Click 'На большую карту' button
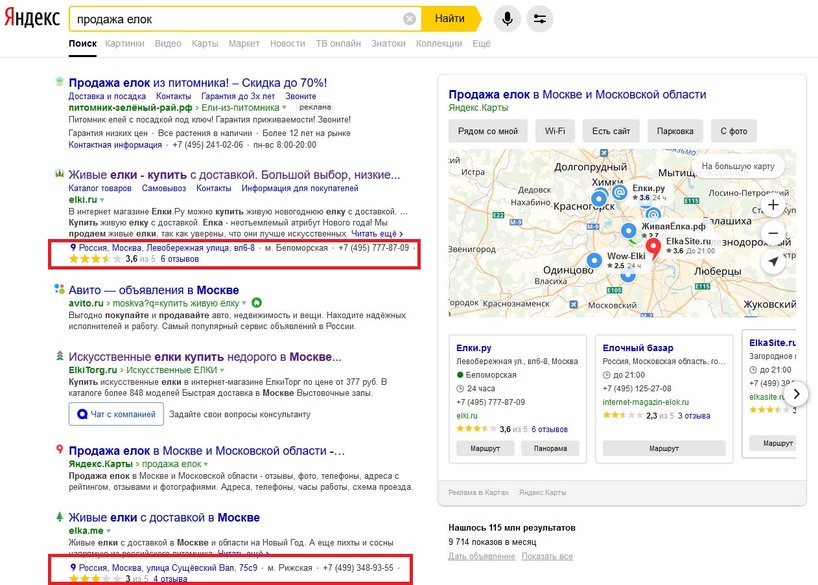 738,166
